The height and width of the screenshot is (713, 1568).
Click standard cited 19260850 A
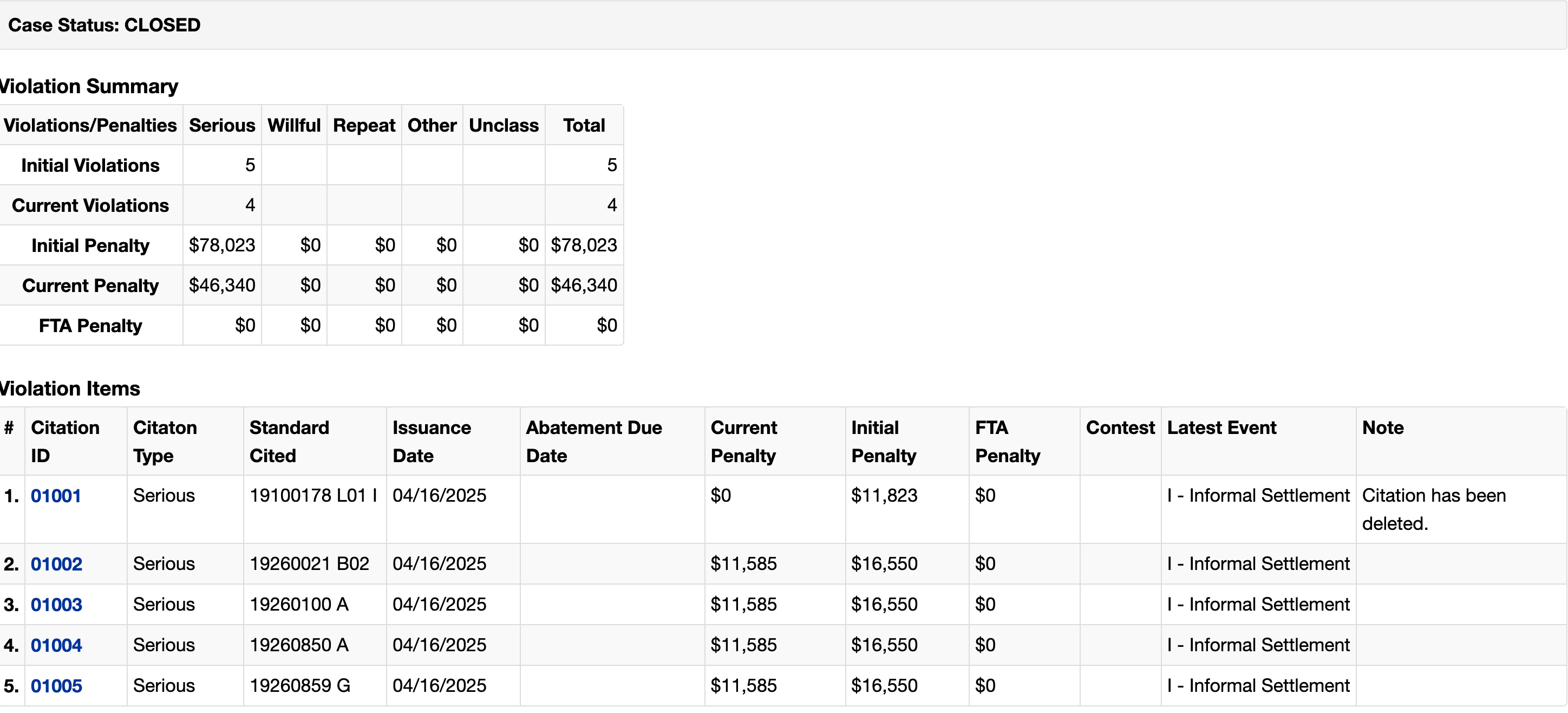(x=299, y=645)
